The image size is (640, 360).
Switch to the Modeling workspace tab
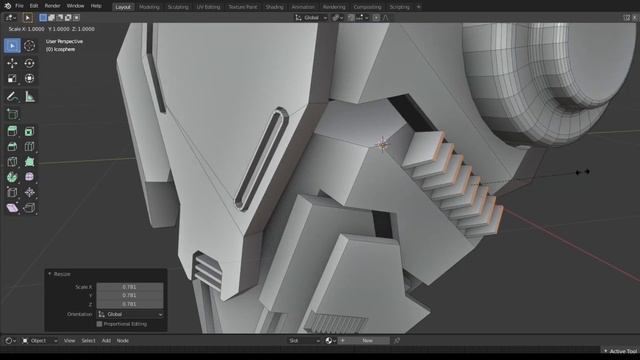point(149,7)
